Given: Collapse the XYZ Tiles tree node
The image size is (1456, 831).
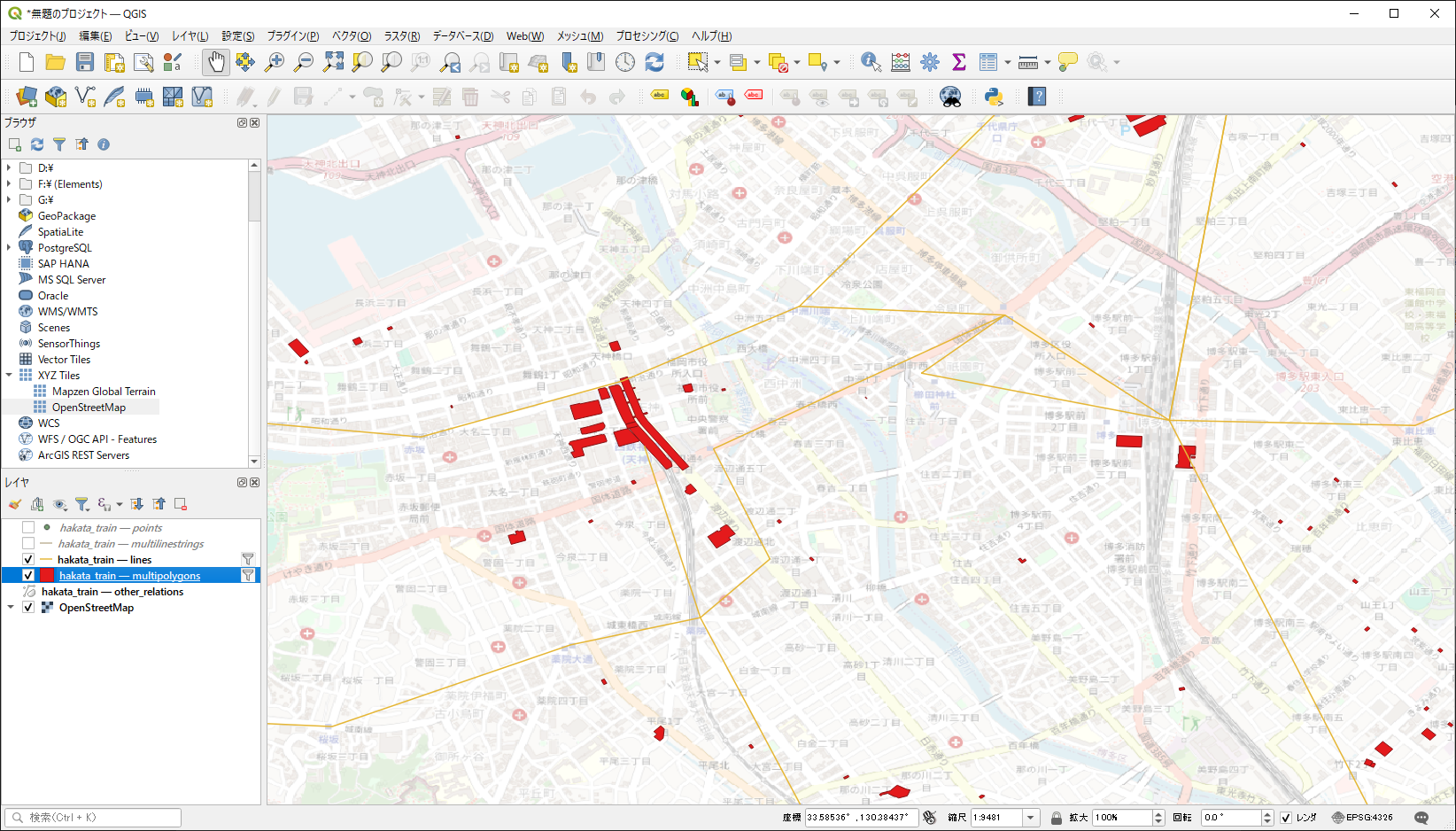Looking at the screenshot, I should click(9, 376).
